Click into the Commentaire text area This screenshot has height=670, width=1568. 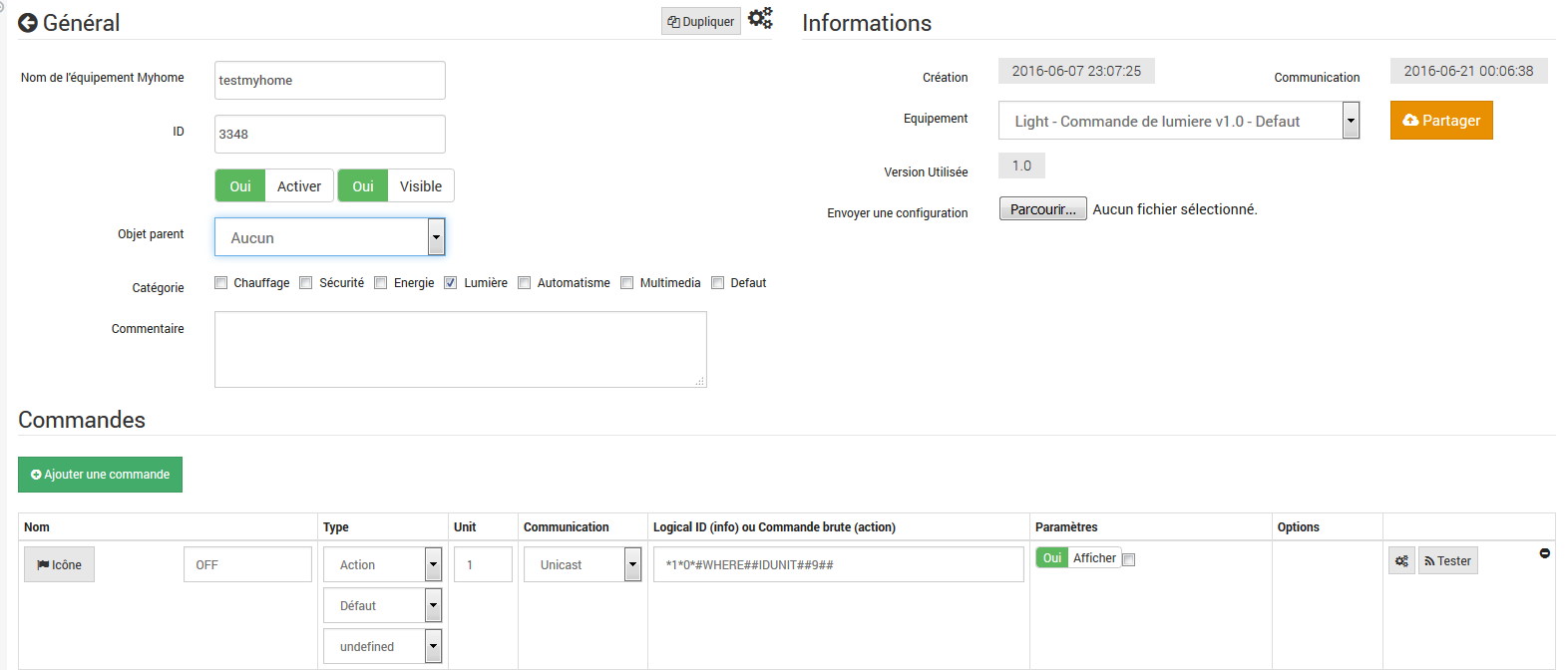pyautogui.click(x=460, y=349)
